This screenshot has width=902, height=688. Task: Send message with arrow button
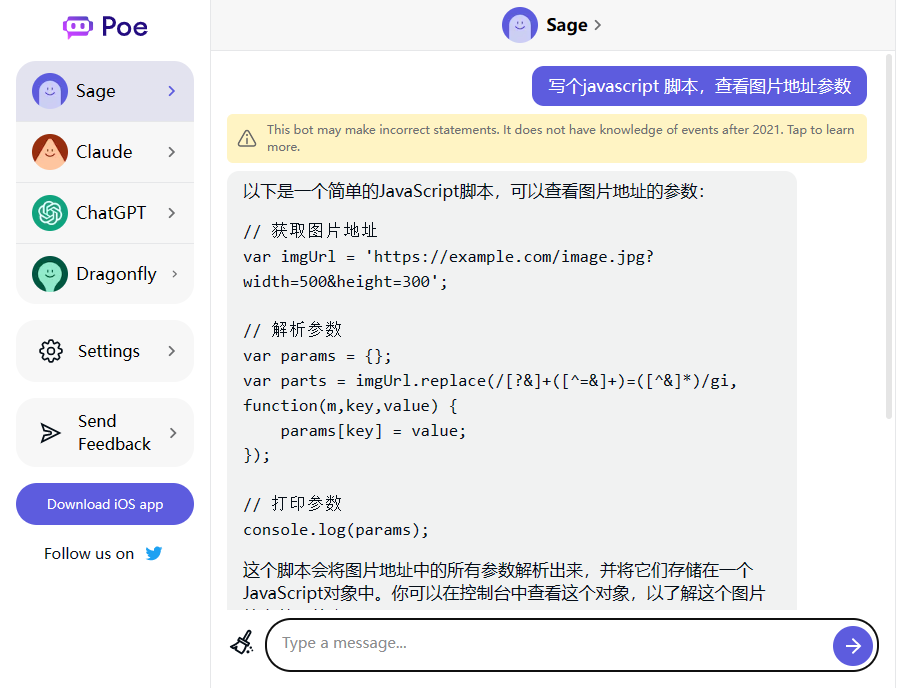click(853, 646)
